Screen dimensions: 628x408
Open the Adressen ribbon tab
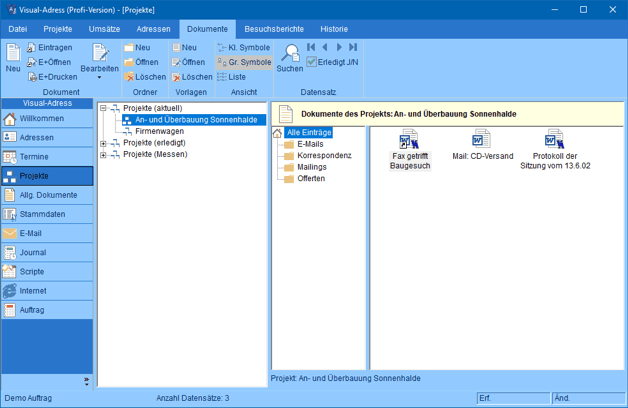tap(153, 29)
